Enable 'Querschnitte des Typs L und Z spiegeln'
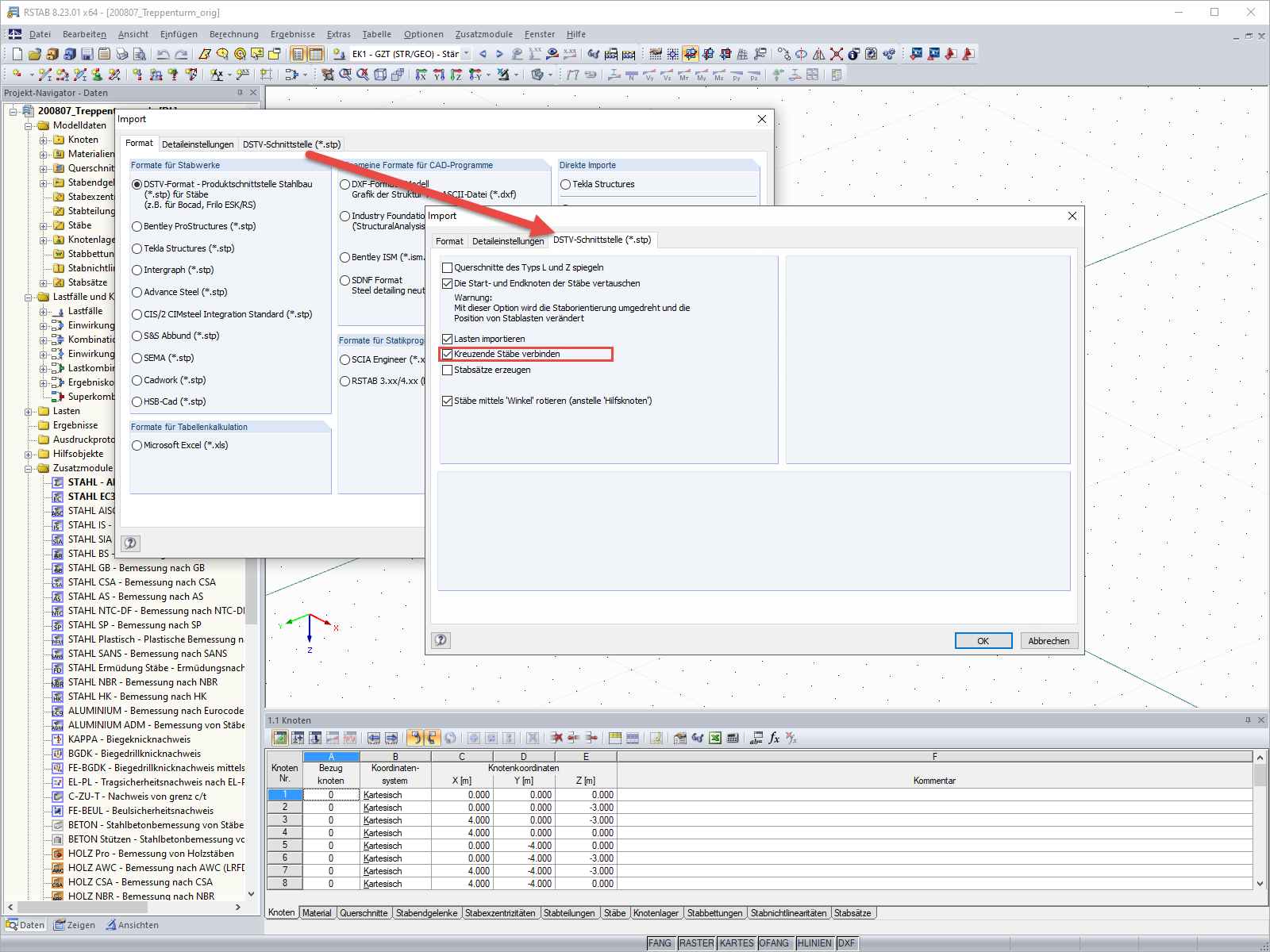1270x952 pixels. [448, 267]
